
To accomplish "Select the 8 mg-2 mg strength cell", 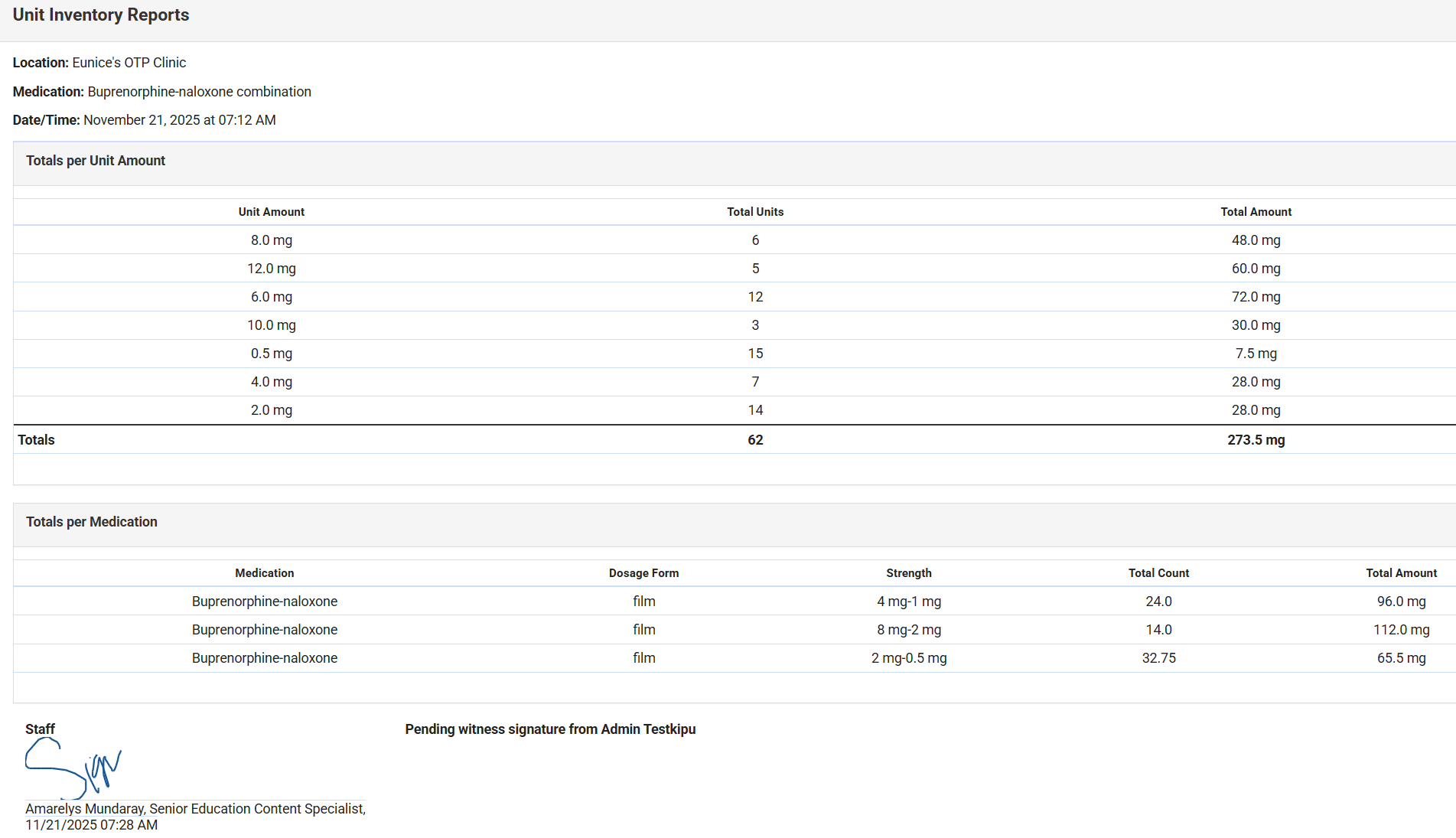I will [908, 630].
